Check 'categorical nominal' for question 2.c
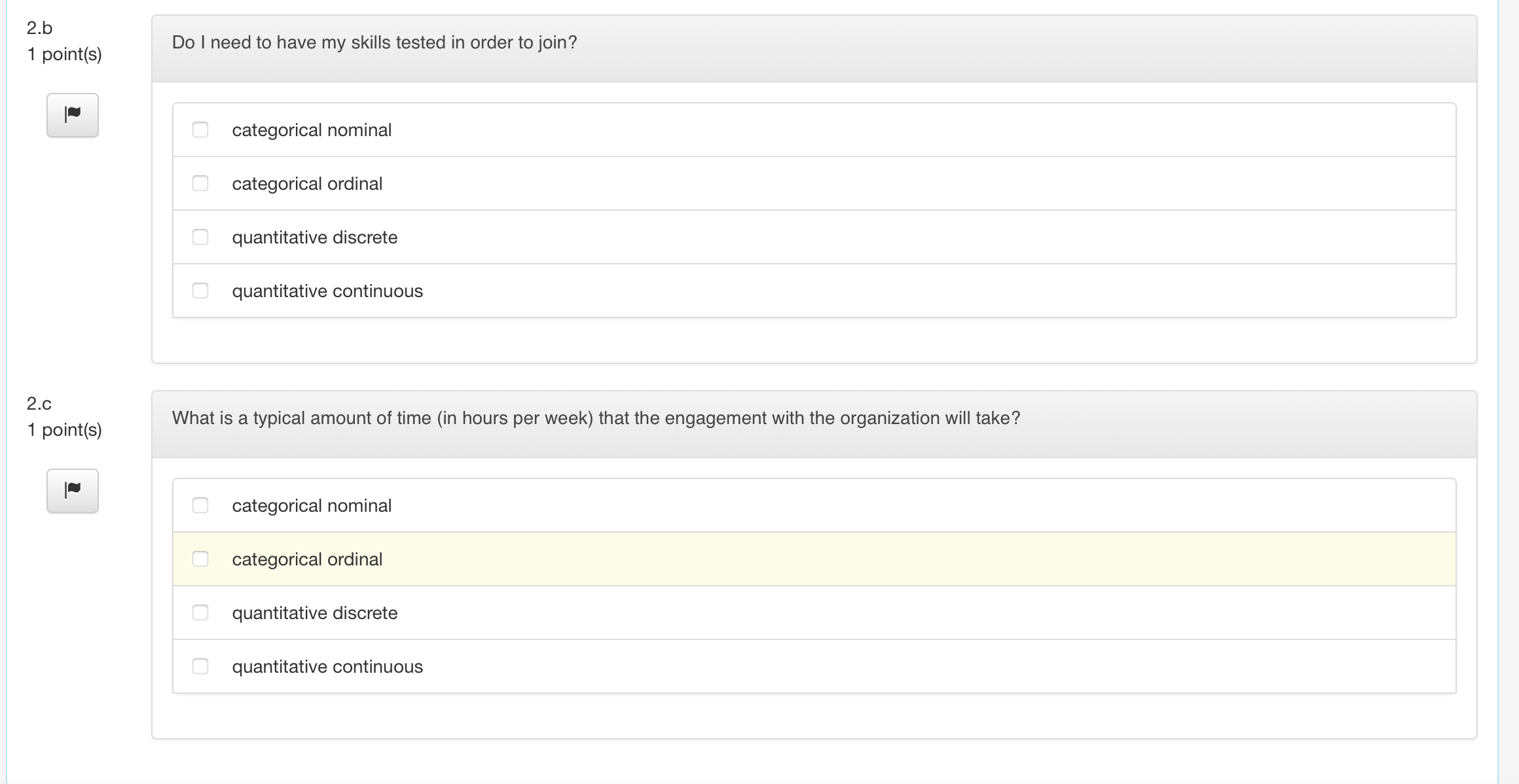 point(200,505)
